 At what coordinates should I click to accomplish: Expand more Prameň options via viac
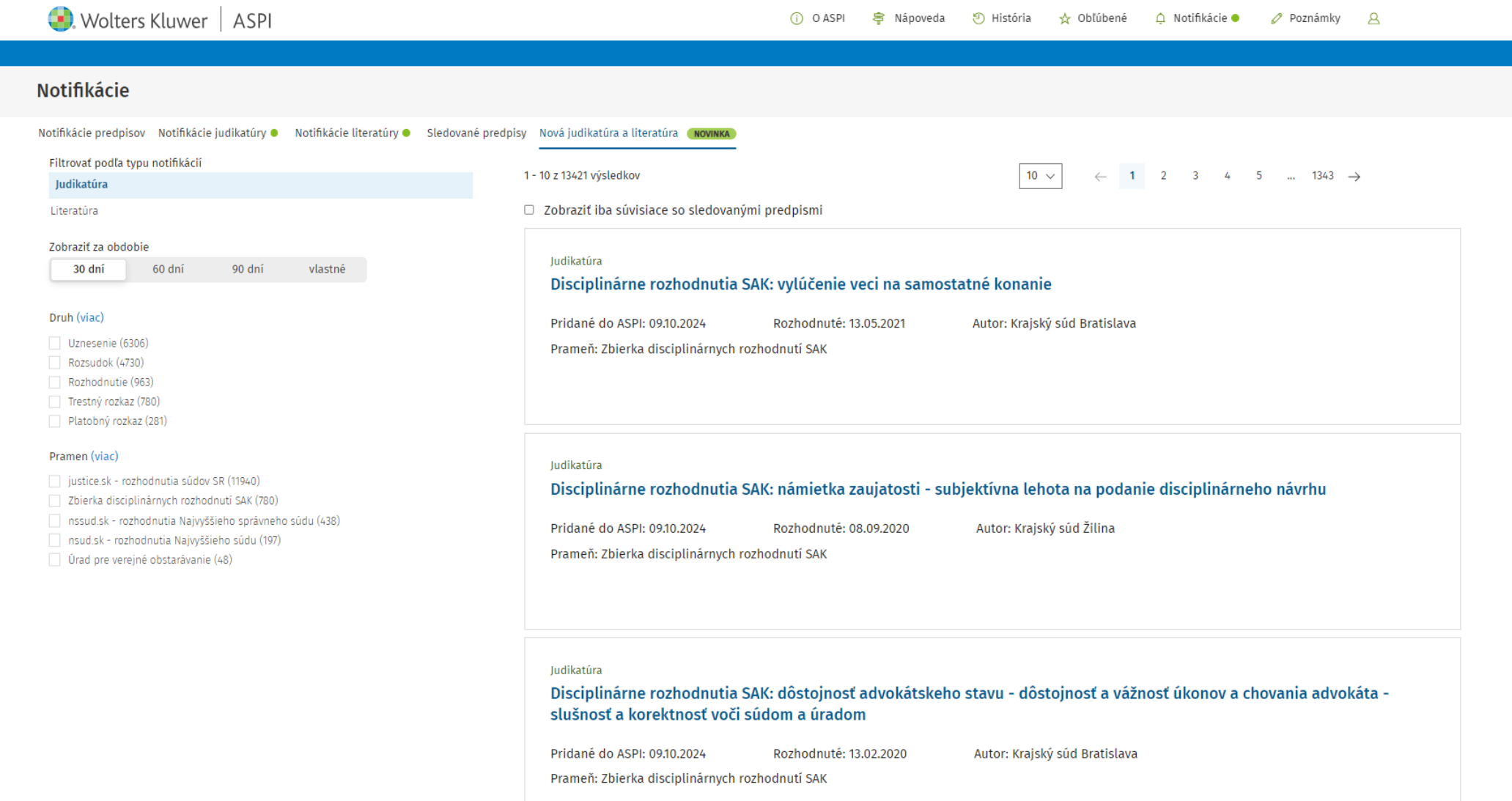(x=104, y=456)
